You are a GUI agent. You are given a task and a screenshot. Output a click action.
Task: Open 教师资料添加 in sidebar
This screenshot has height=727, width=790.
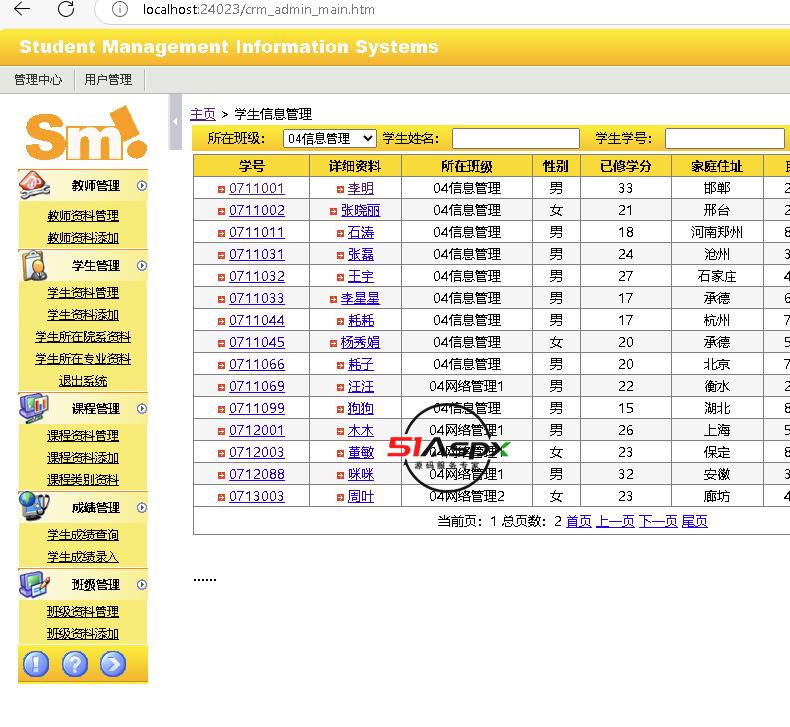pos(83,237)
